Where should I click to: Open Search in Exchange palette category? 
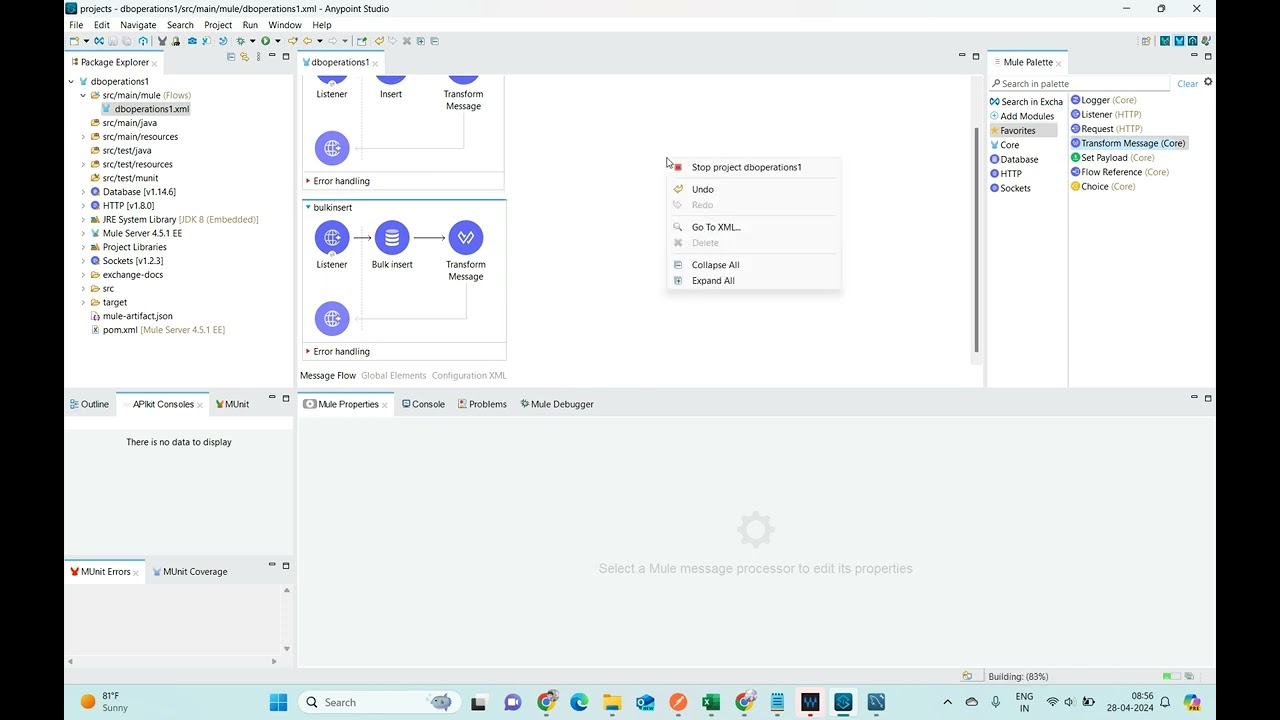pos(1027,102)
